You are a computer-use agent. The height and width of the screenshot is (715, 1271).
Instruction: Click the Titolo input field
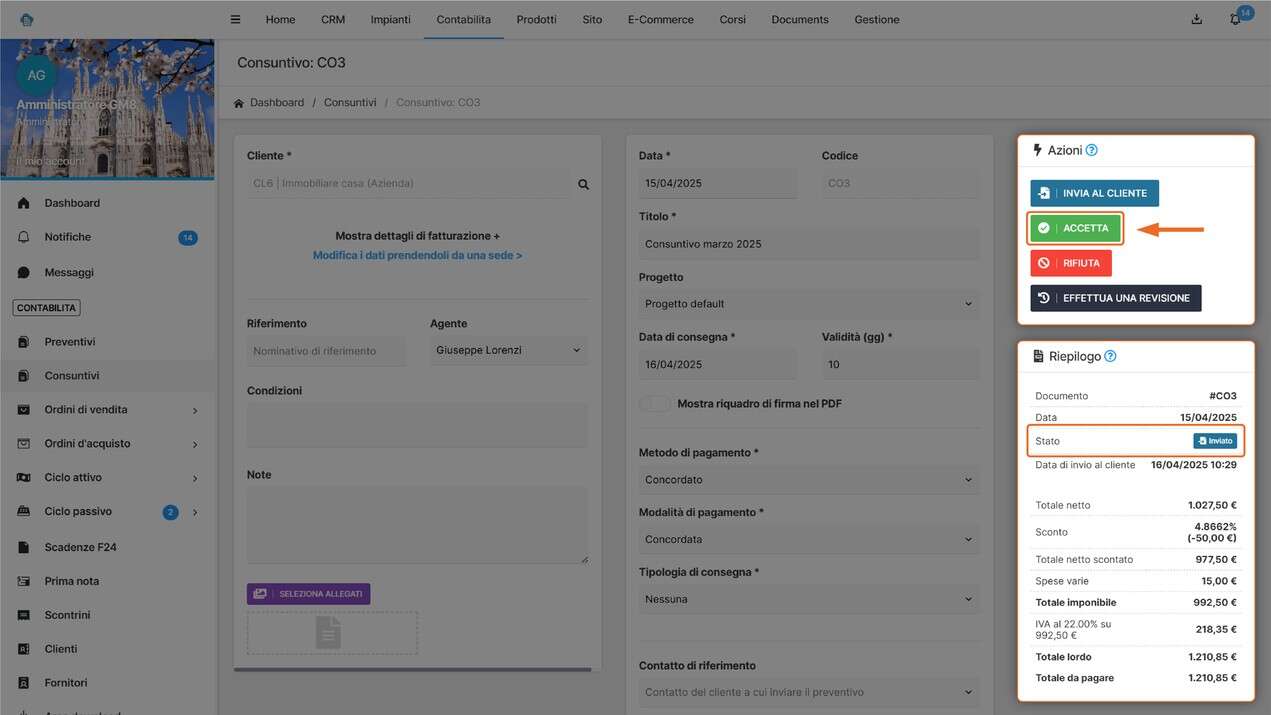[808, 244]
